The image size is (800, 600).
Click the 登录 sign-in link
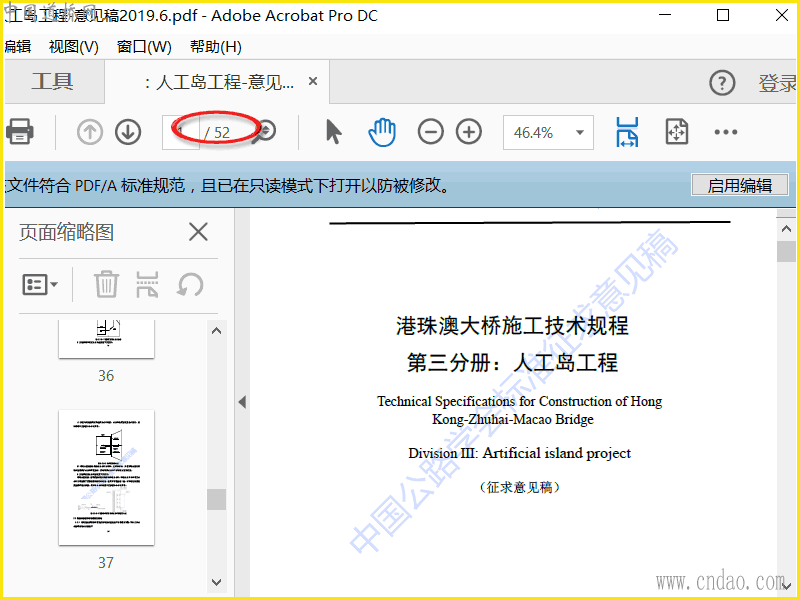pyautogui.click(x=778, y=83)
